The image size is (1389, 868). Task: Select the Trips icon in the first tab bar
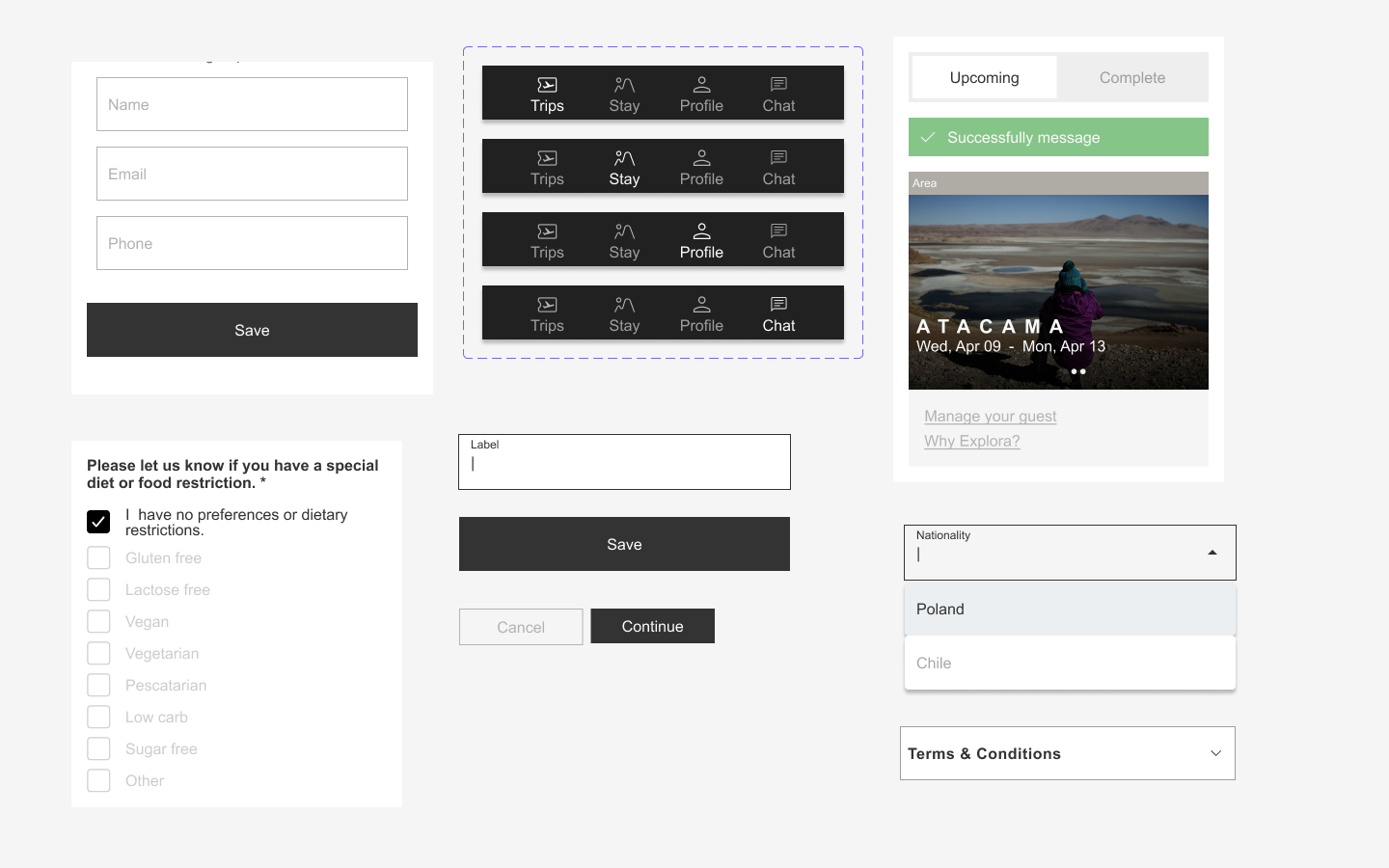pos(547,84)
